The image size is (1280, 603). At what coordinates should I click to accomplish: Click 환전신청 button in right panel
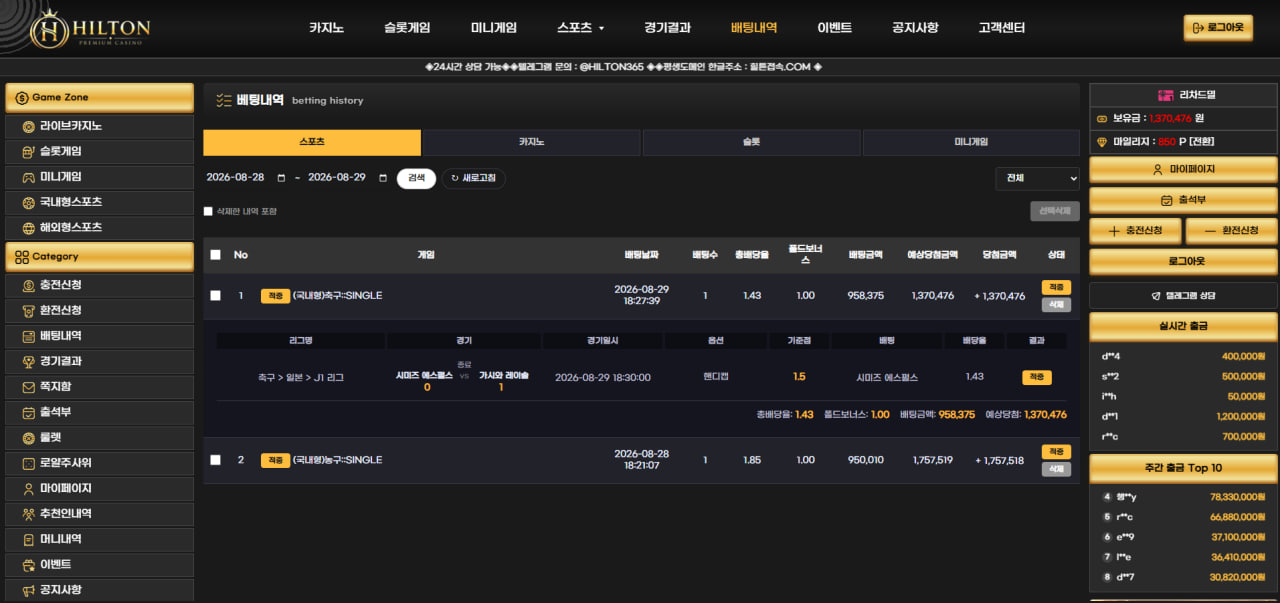(x=1231, y=231)
